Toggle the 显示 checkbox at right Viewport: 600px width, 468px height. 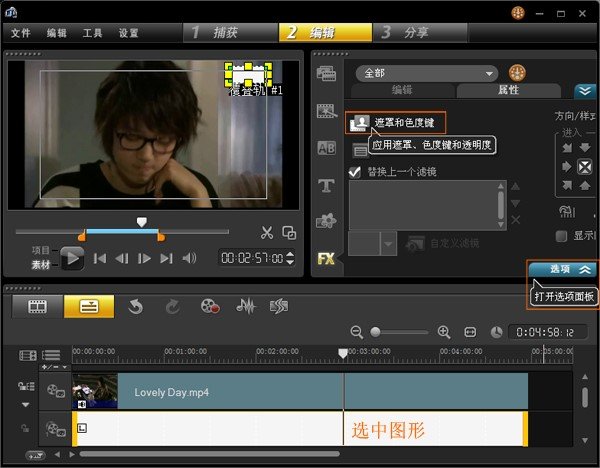click(561, 235)
